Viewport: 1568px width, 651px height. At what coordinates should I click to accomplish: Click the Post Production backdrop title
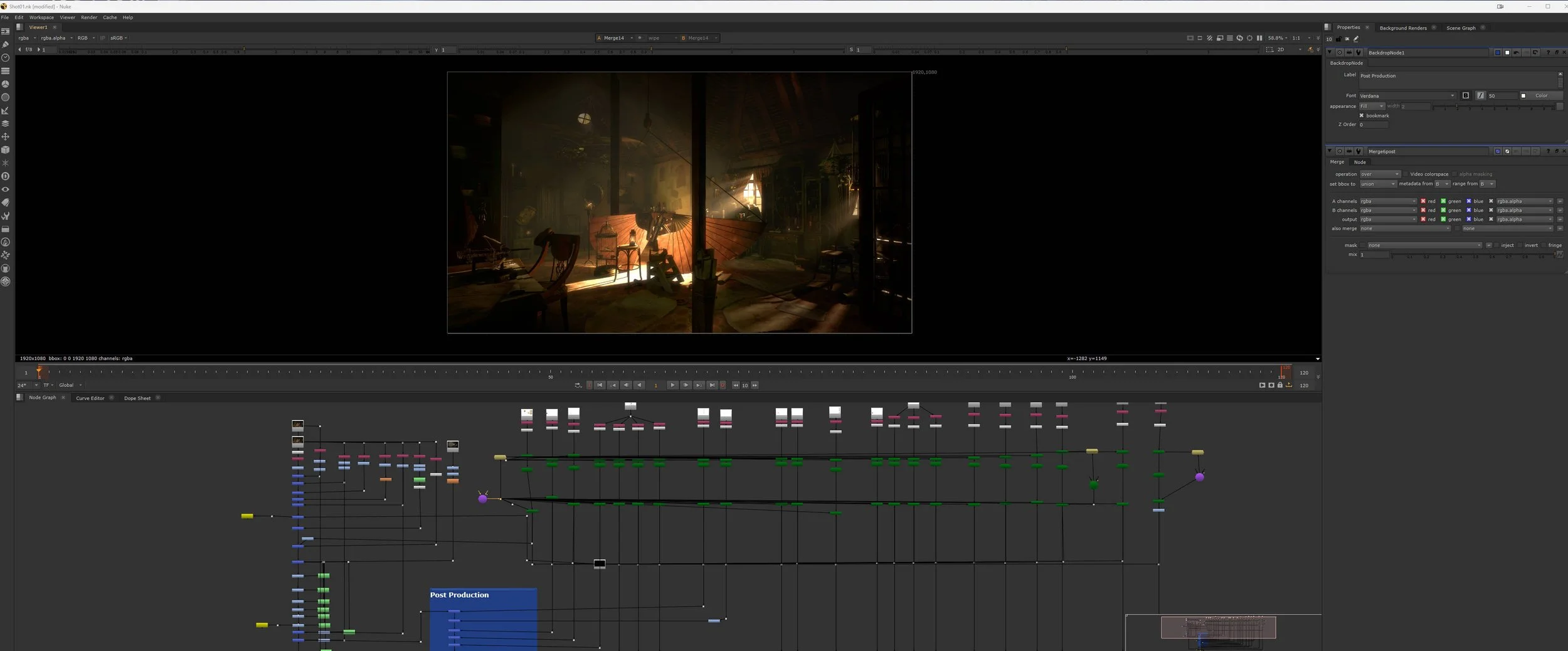coord(459,595)
